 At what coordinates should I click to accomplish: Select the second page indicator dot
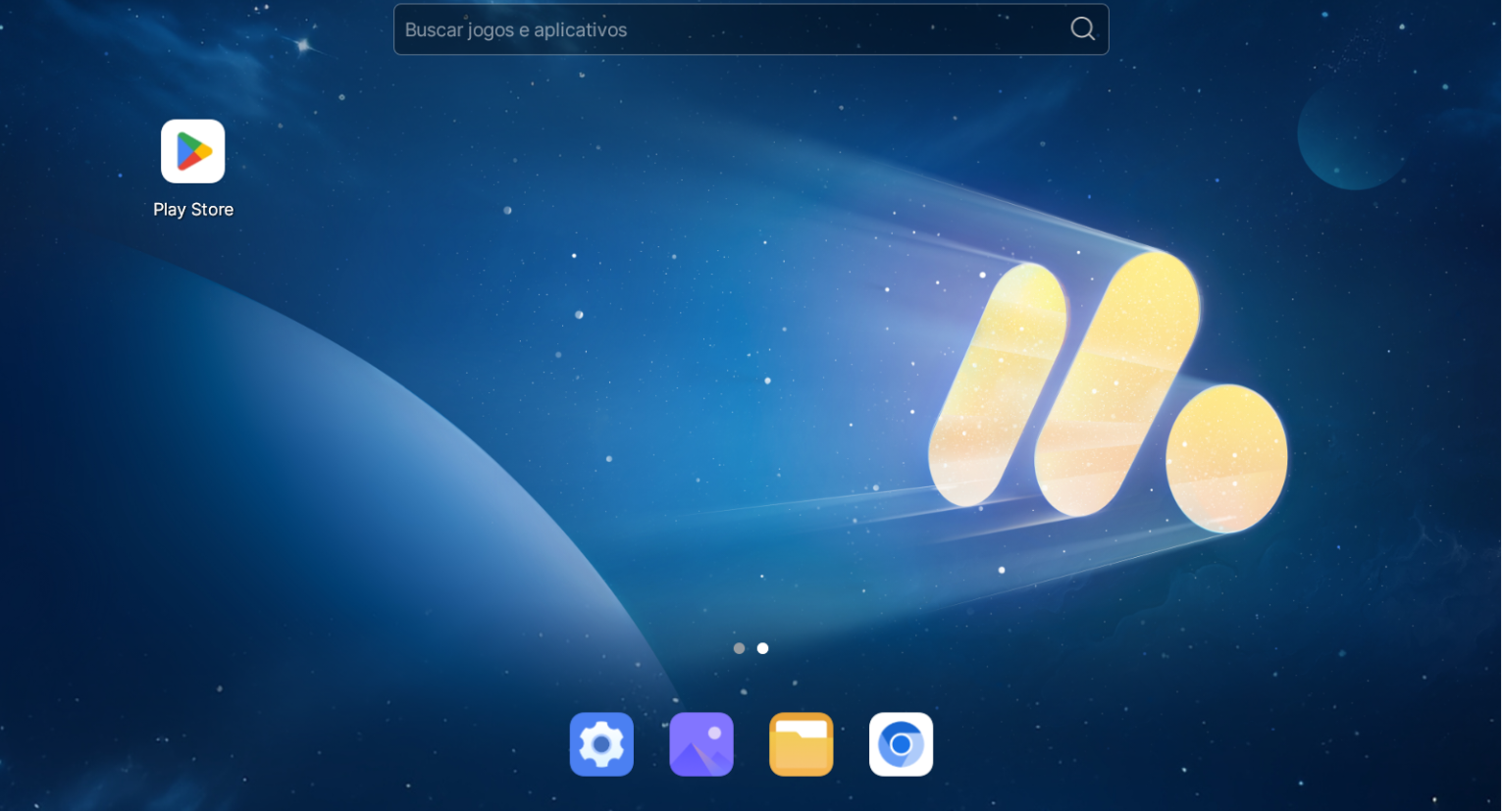pos(762,648)
